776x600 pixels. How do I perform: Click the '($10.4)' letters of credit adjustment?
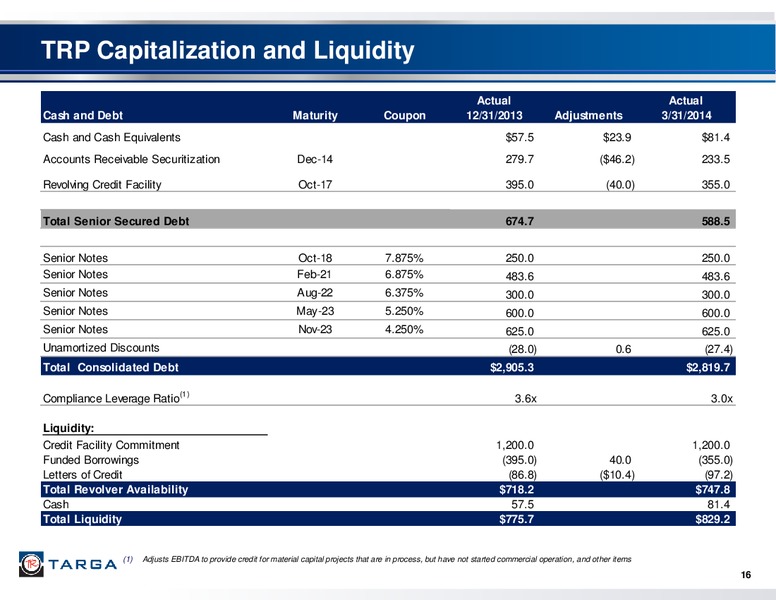(x=617, y=475)
